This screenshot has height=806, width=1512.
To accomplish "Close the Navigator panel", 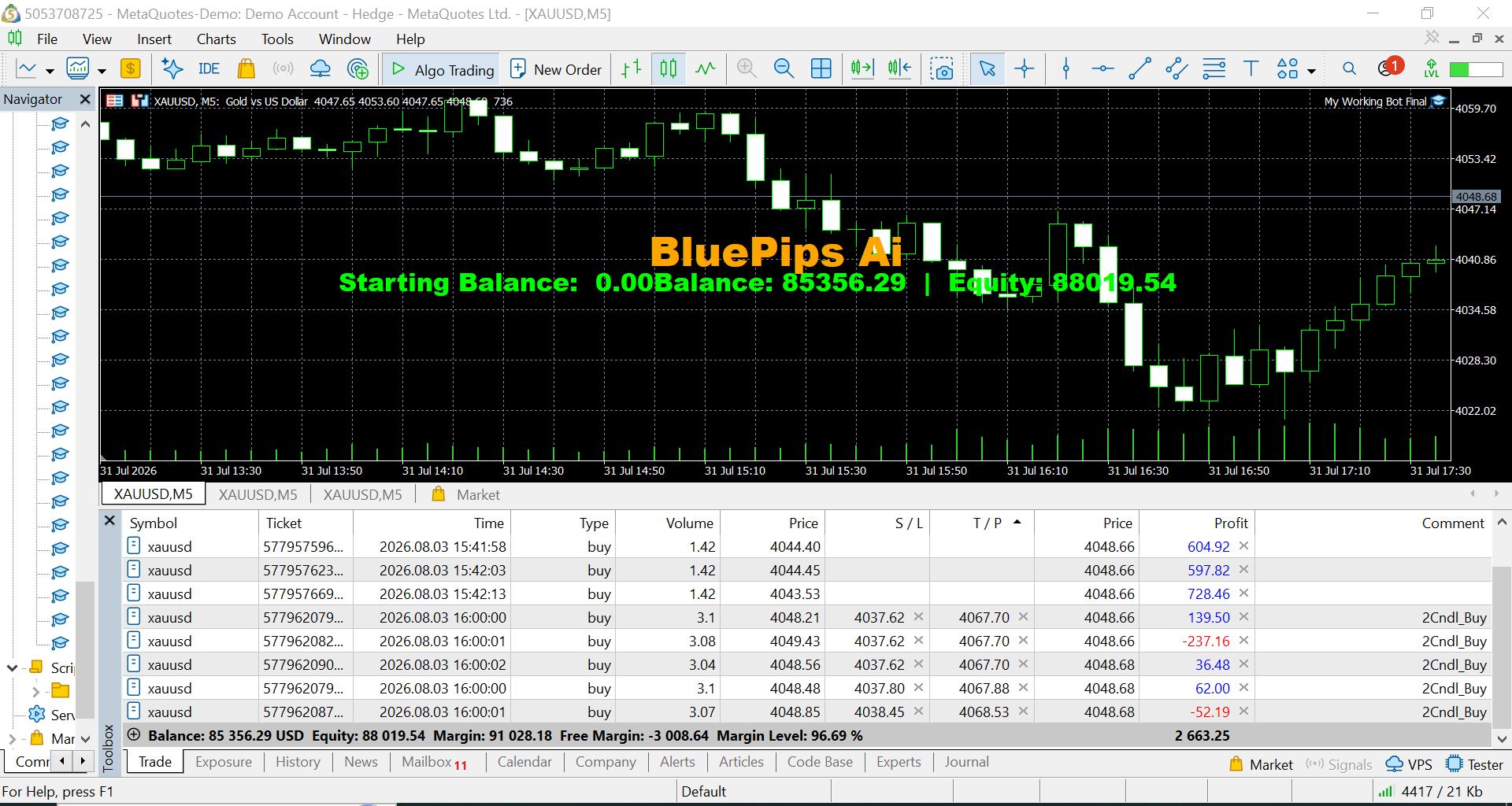I will click(x=85, y=99).
